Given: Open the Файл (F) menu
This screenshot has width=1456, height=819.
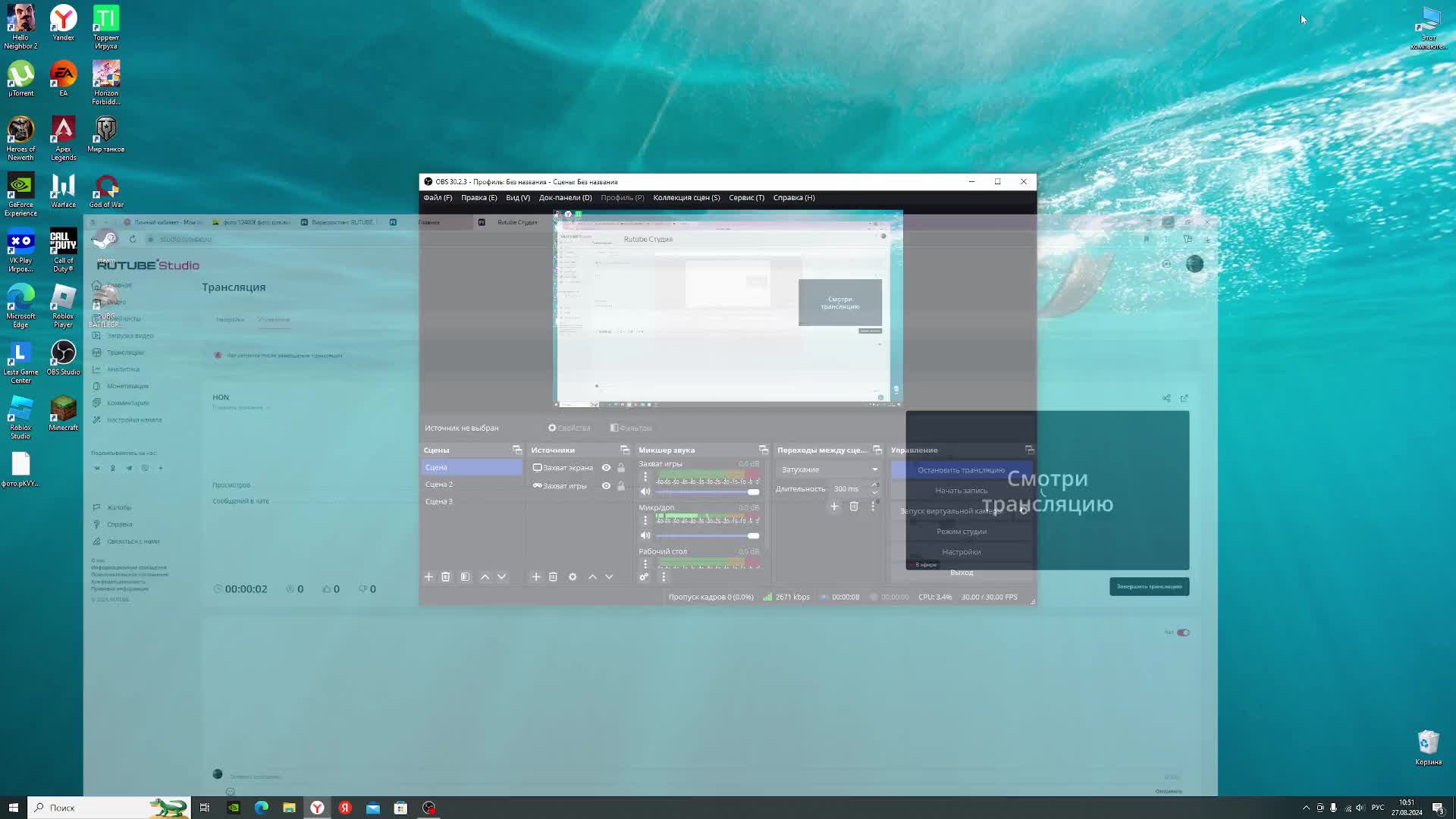Looking at the screenshot, I should click(438, 198).
